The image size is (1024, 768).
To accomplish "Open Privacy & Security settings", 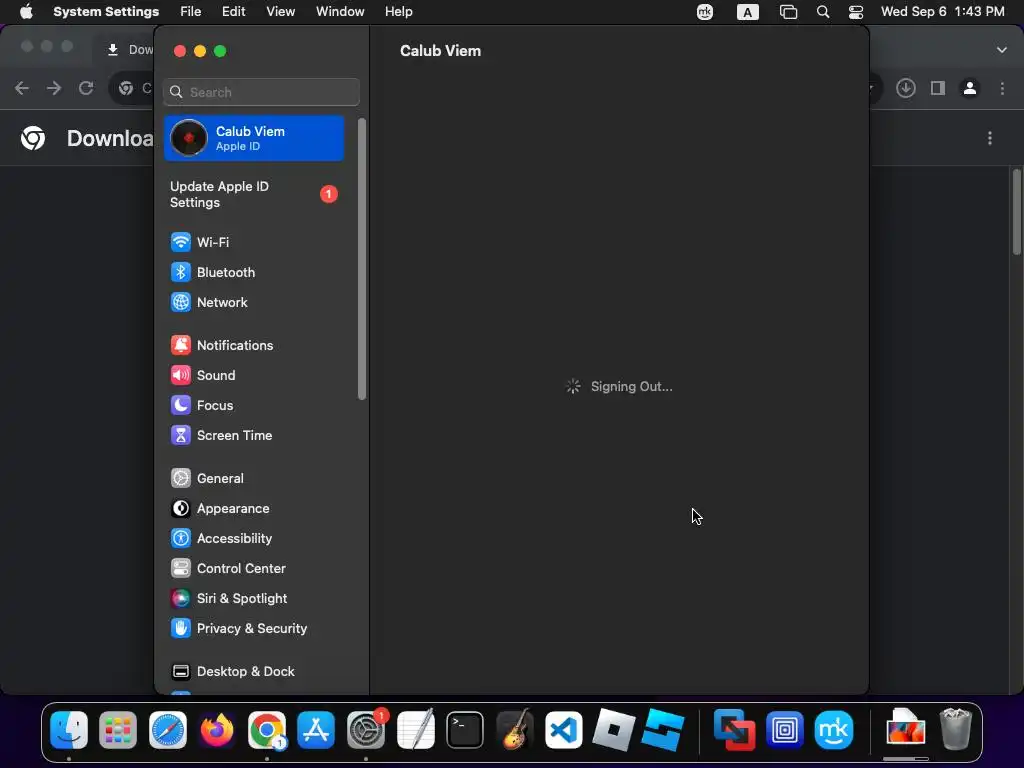I will coord(253,629).
